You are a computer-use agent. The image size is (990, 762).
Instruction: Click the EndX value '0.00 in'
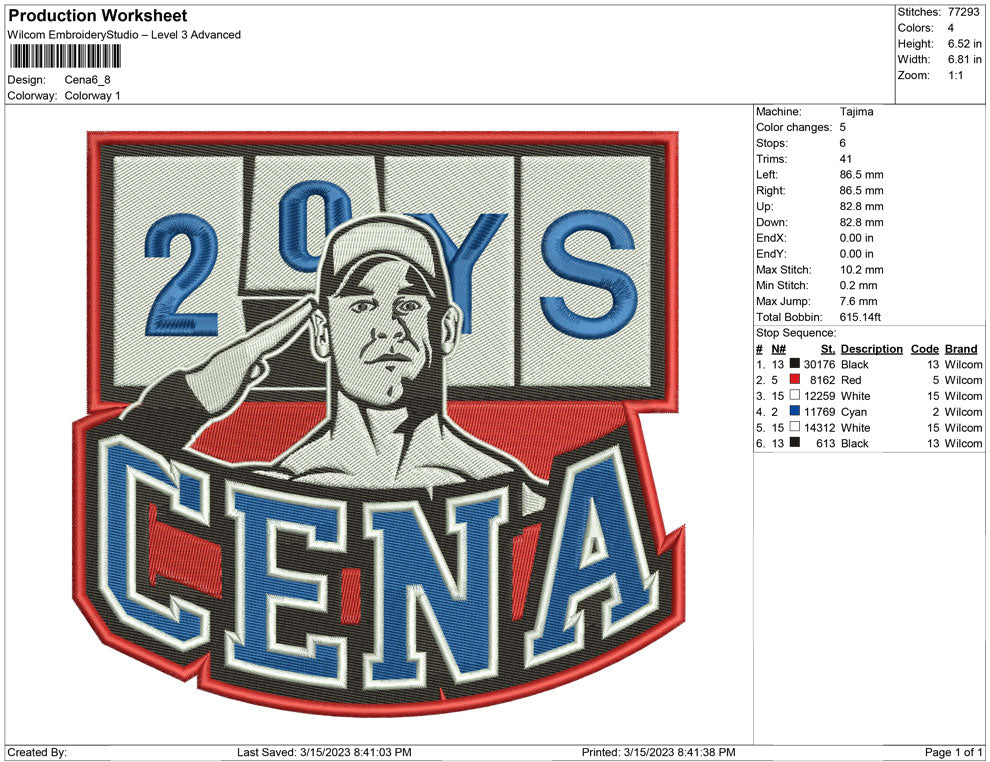(x=856, y=238)
